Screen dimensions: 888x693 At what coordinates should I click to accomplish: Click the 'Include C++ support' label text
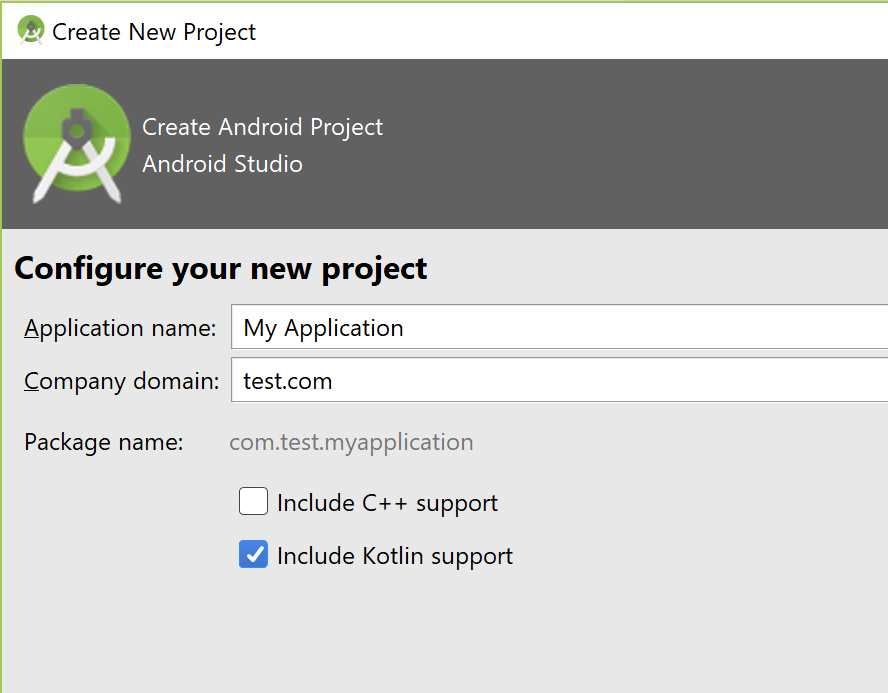[387, 503]
